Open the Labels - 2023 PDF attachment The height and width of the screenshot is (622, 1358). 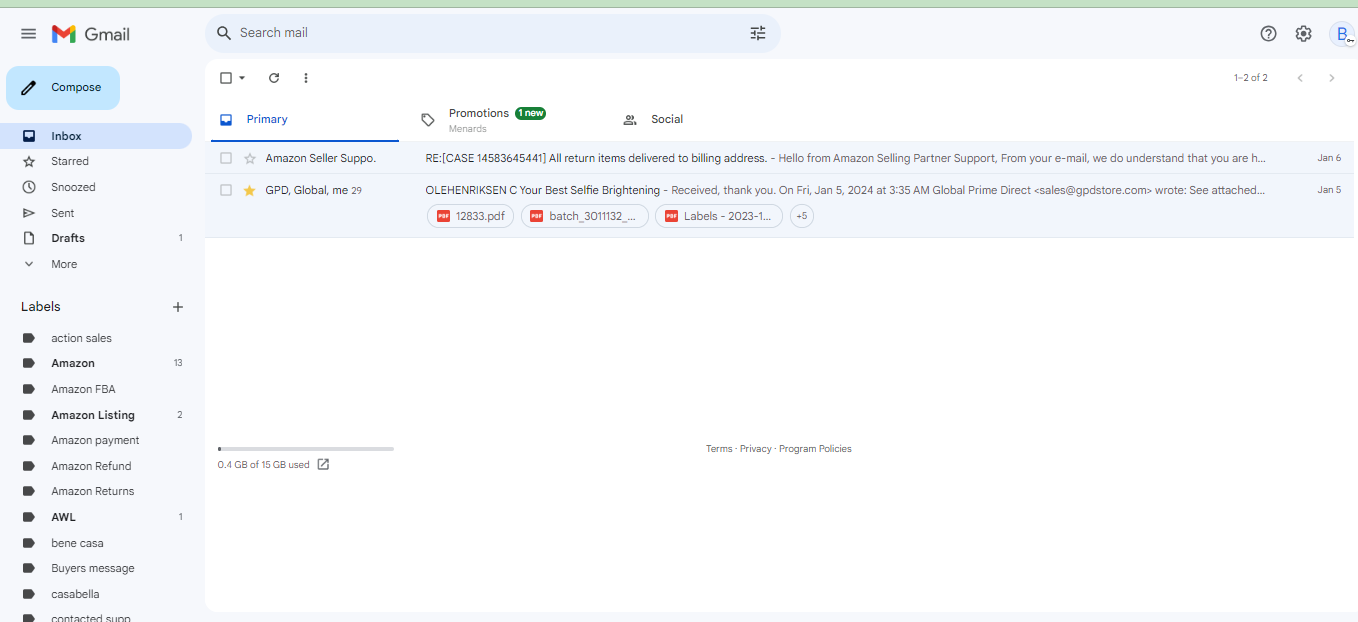point(719,216)
